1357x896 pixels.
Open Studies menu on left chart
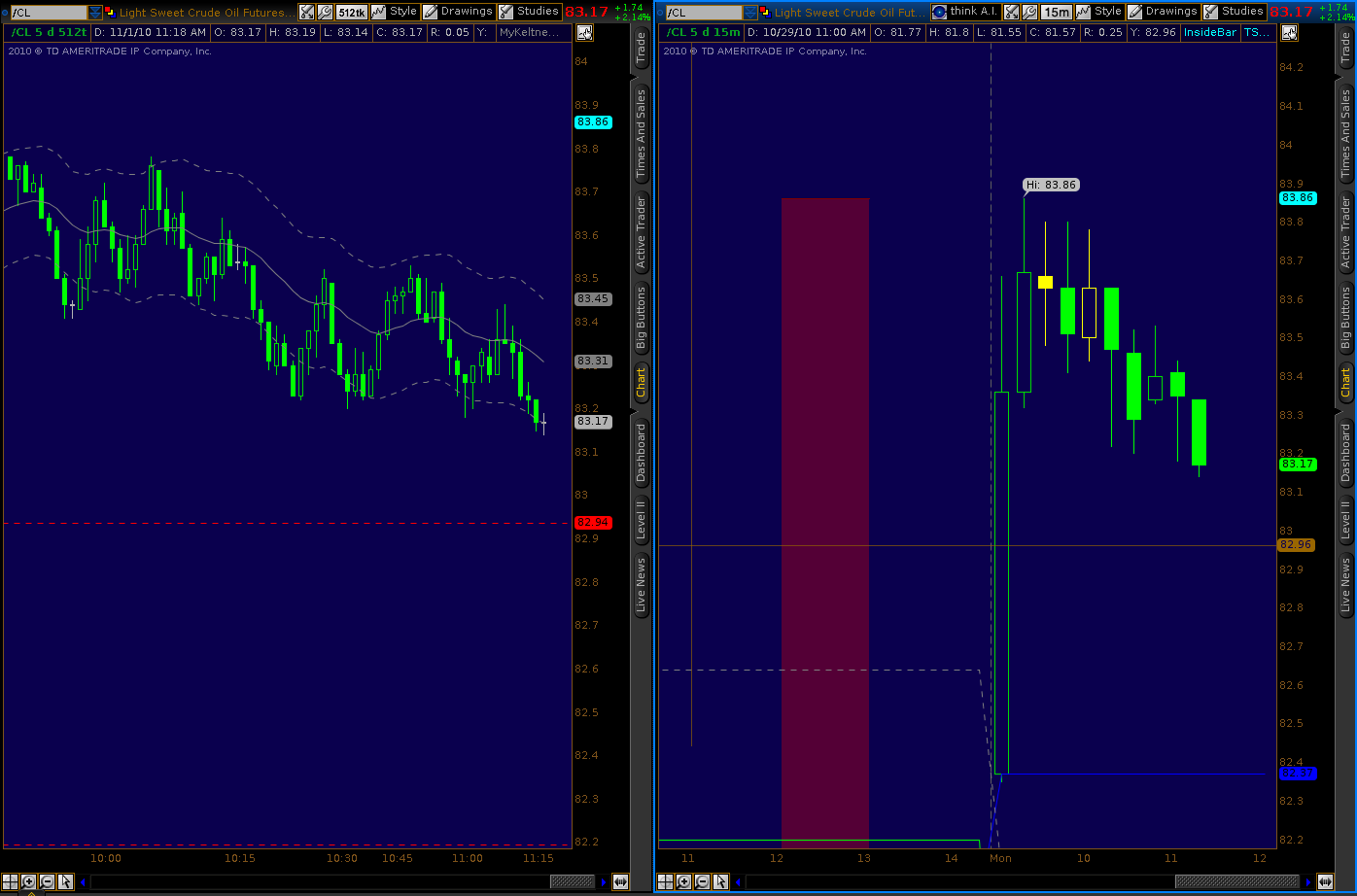(530, 13)
